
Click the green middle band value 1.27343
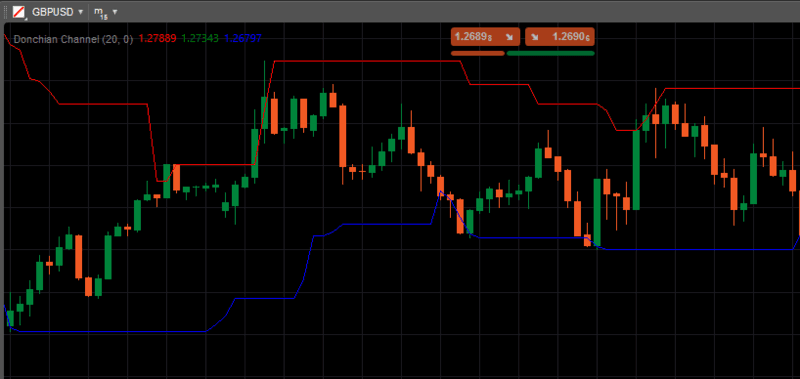[x=200, y=39]
